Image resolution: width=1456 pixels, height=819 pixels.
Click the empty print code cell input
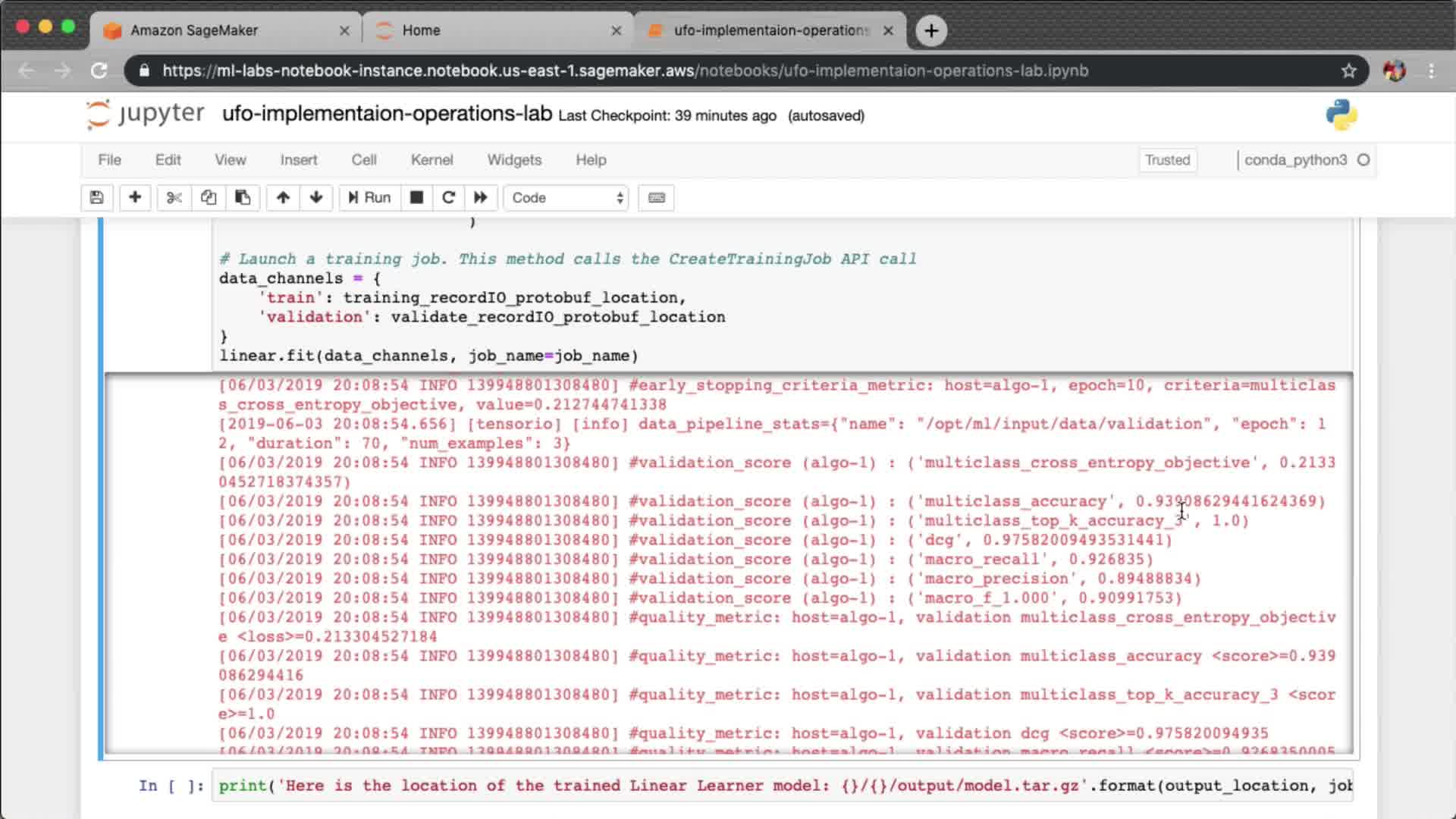point(781,786)
